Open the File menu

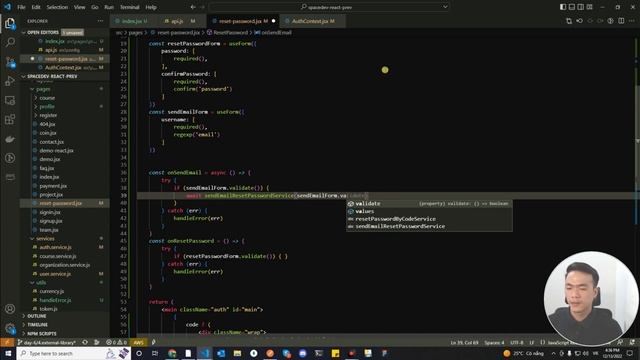21,7
